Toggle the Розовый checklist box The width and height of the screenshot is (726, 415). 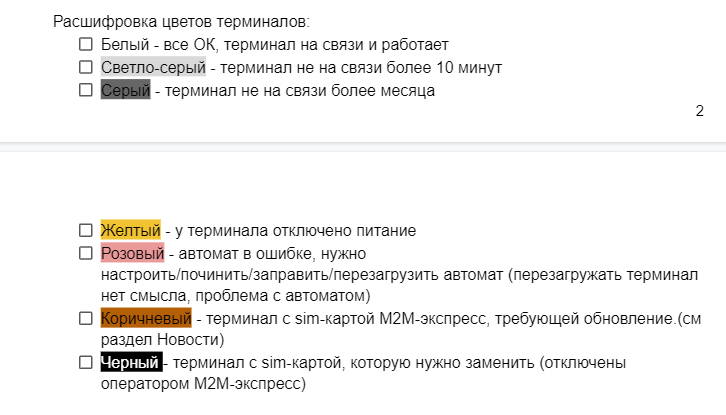[x=85, y=254]
